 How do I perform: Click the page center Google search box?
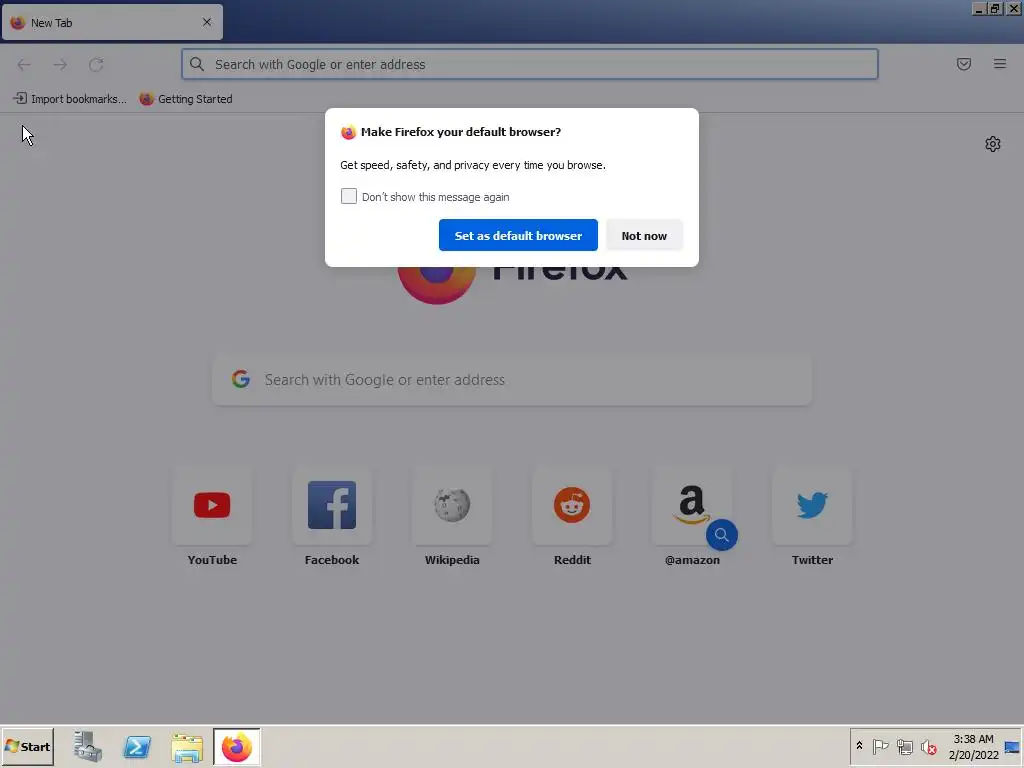512,379
